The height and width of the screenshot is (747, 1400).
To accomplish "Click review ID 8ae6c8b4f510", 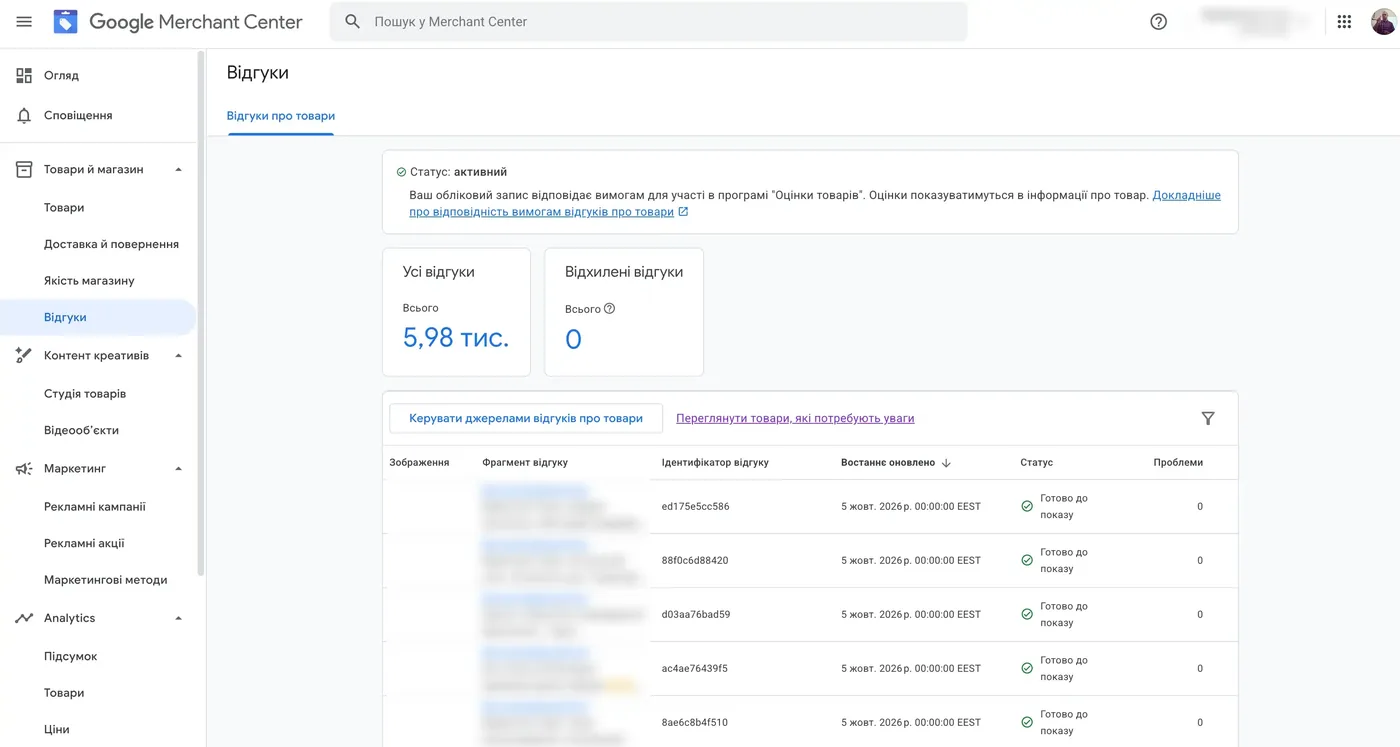I will pyautogui.click(x=695, y=722).
